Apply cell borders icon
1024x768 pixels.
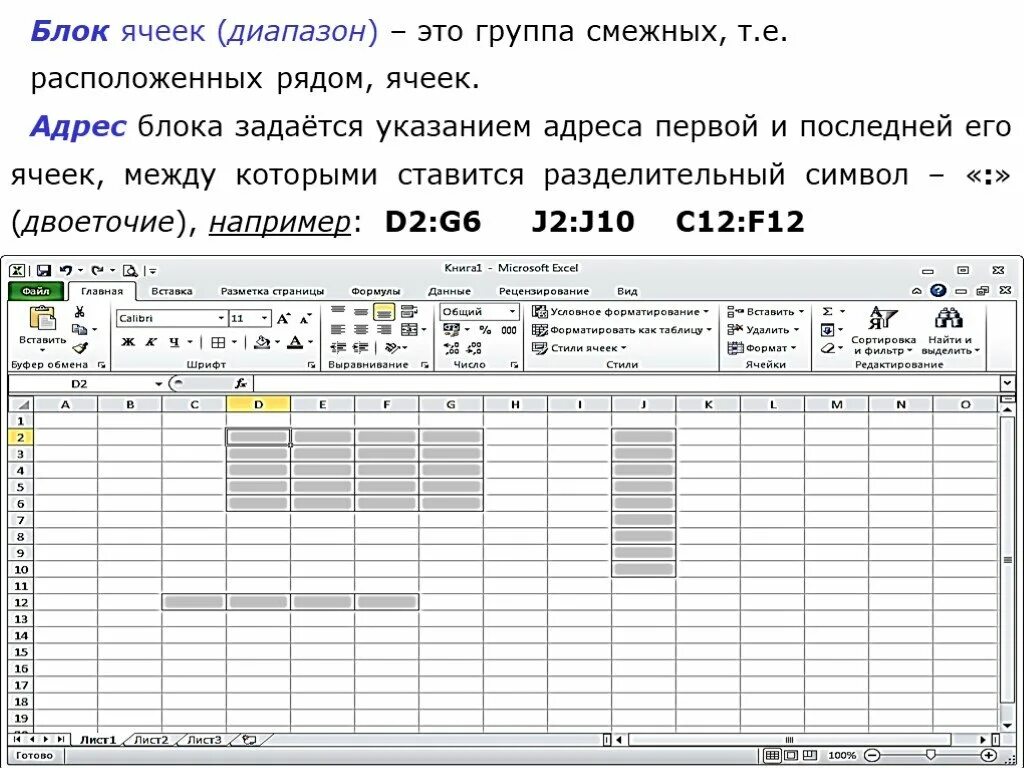(218, 342)
